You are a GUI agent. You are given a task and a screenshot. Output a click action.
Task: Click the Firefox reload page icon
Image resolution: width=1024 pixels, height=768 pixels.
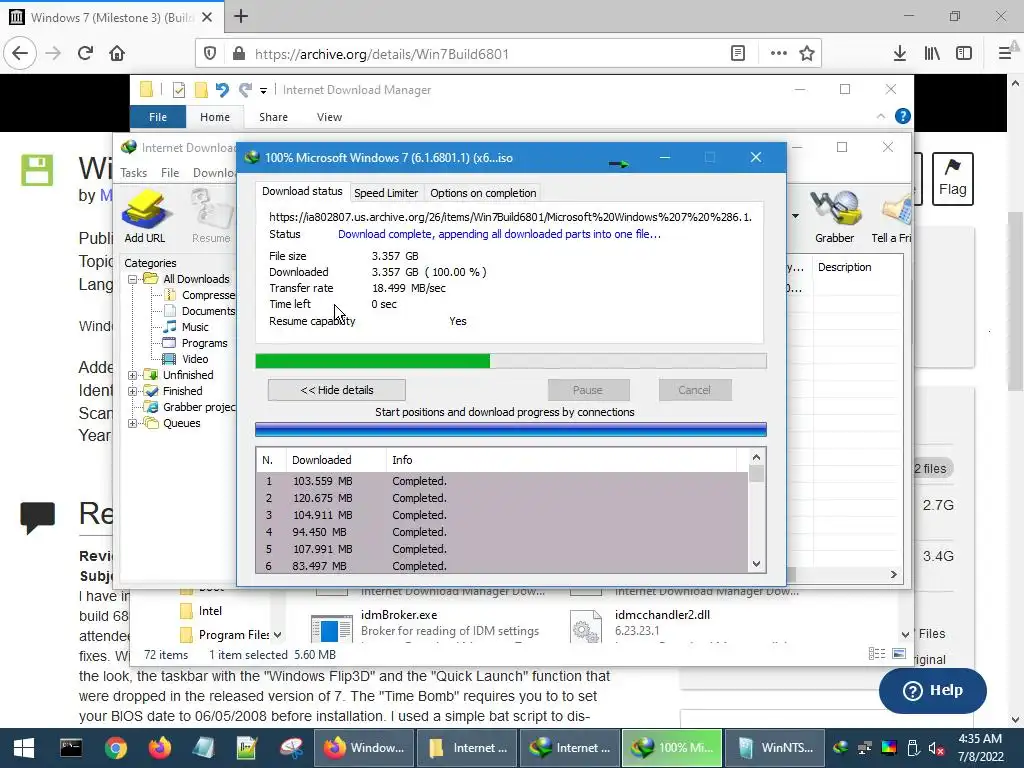(85, 53)
